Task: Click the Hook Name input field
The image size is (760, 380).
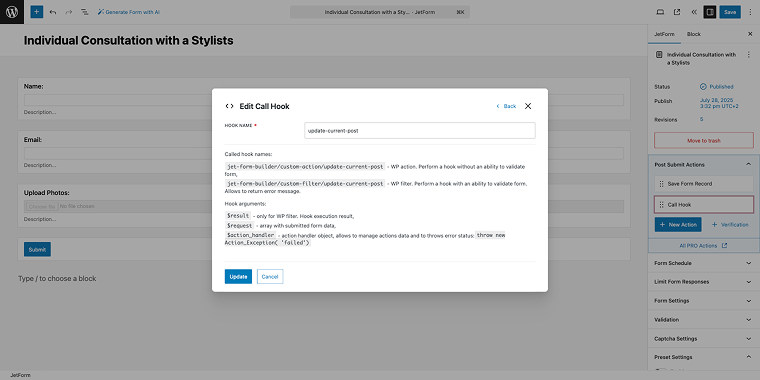Action: coord(420,130)
